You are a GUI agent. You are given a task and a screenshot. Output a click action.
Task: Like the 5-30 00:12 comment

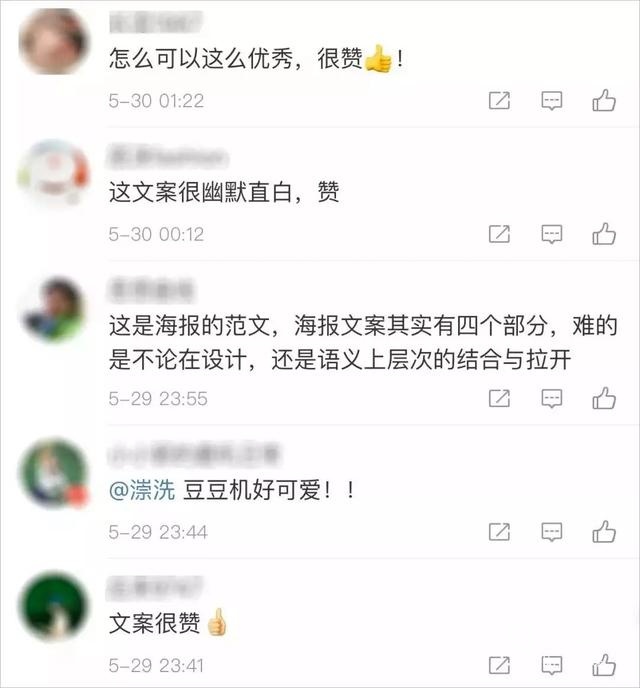coord(604,234)
